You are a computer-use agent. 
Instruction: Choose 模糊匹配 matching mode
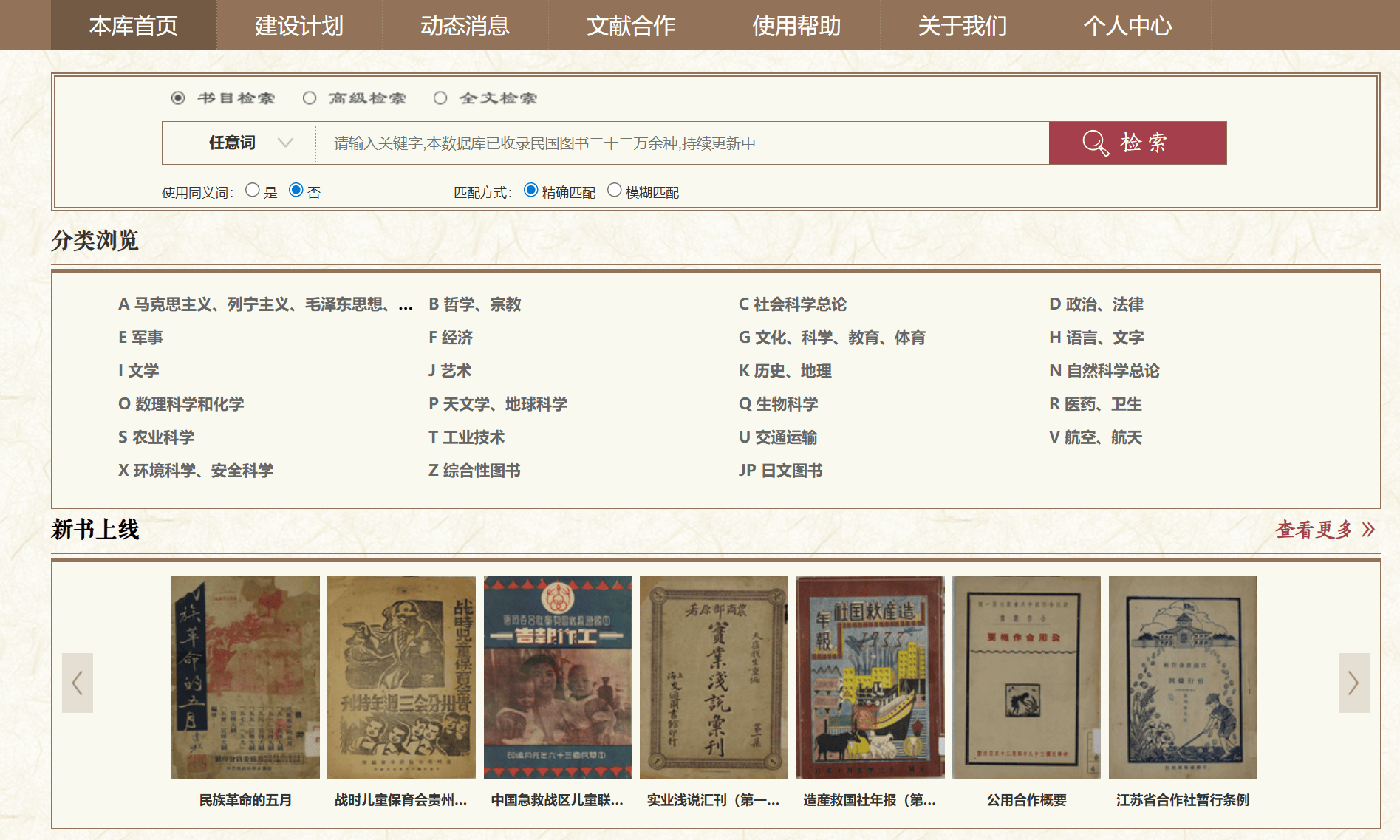coord(614,191)
